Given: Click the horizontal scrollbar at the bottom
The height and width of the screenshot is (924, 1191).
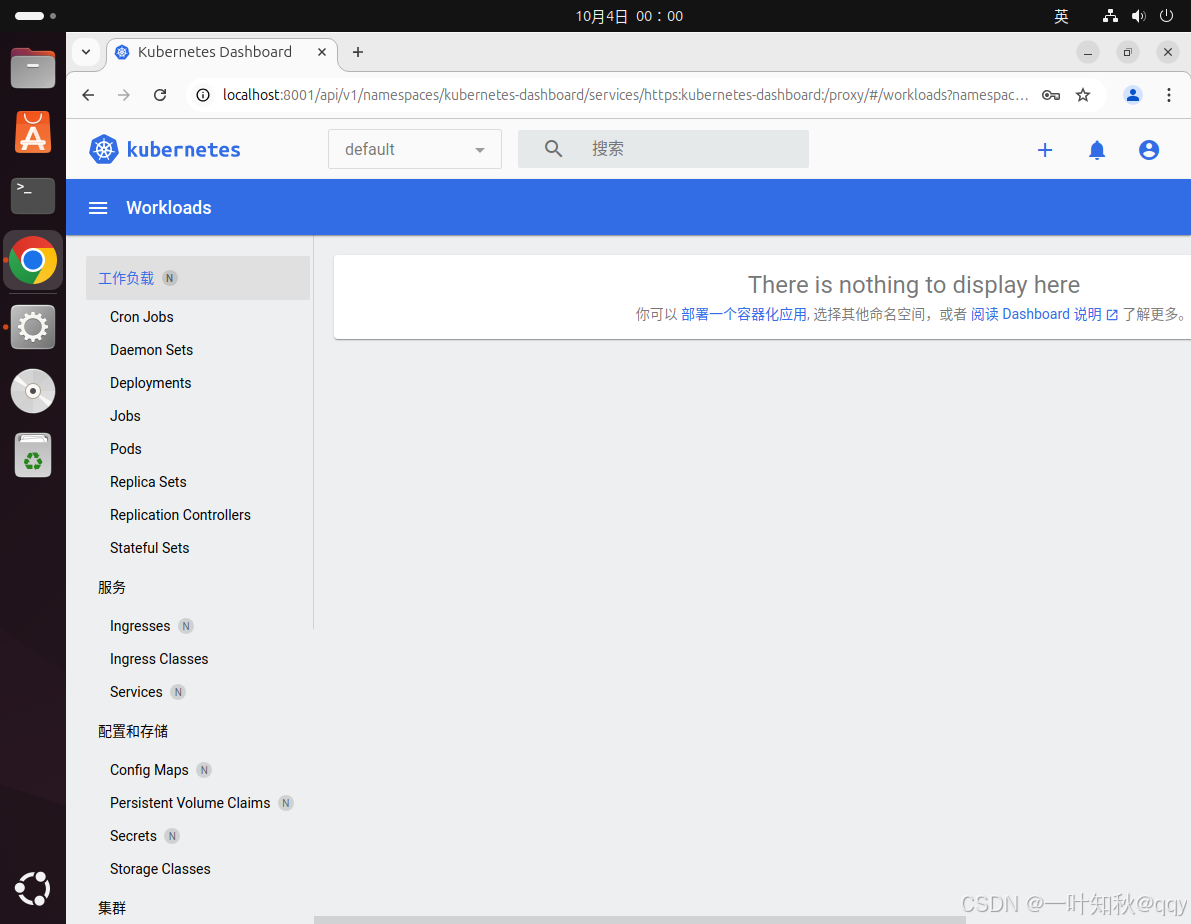Looking at the screenshot, I should (x=640, y=919).
